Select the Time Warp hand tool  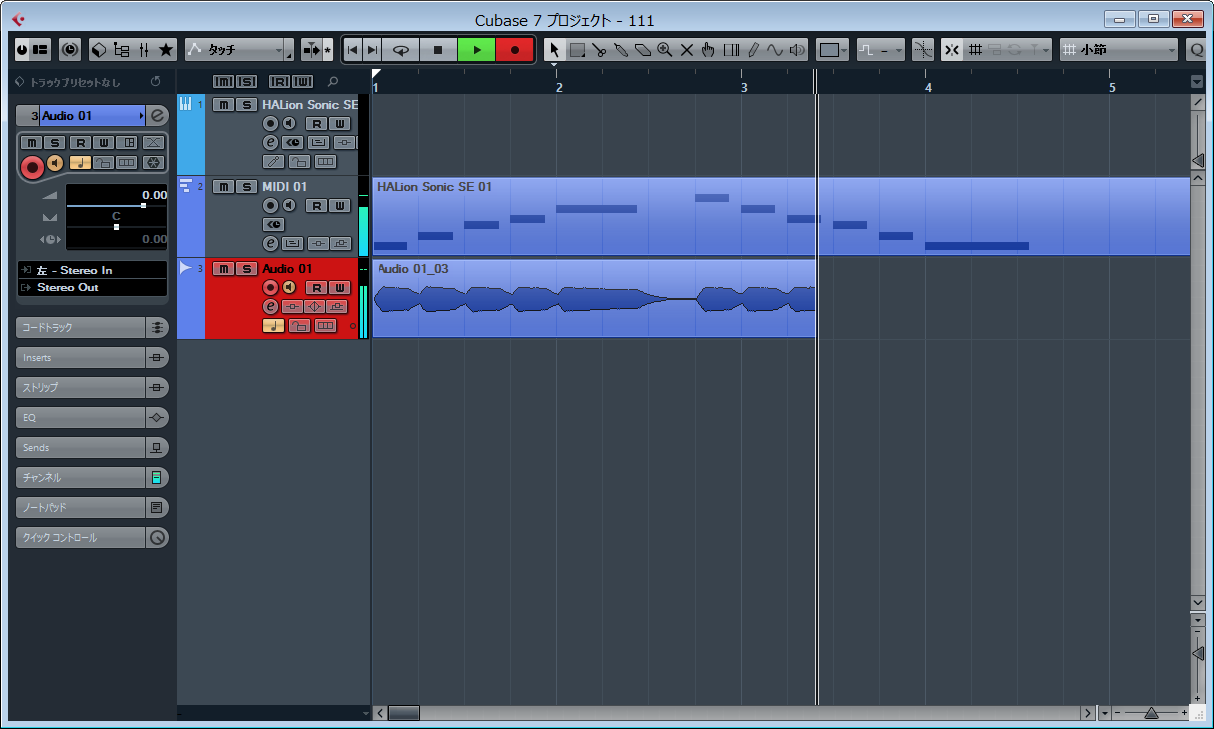point(708,49)
